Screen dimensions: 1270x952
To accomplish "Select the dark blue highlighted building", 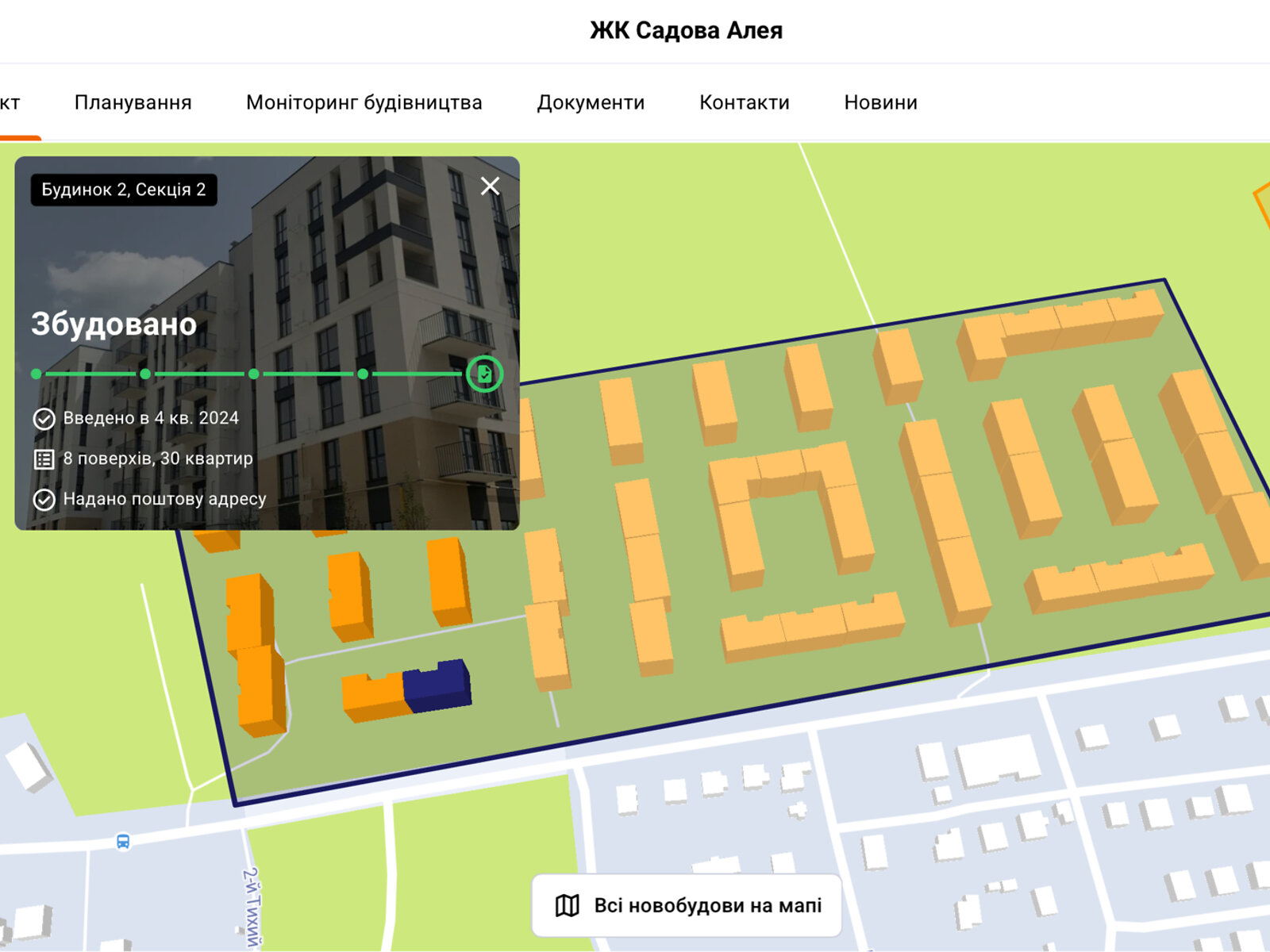I will coord(437,686).
